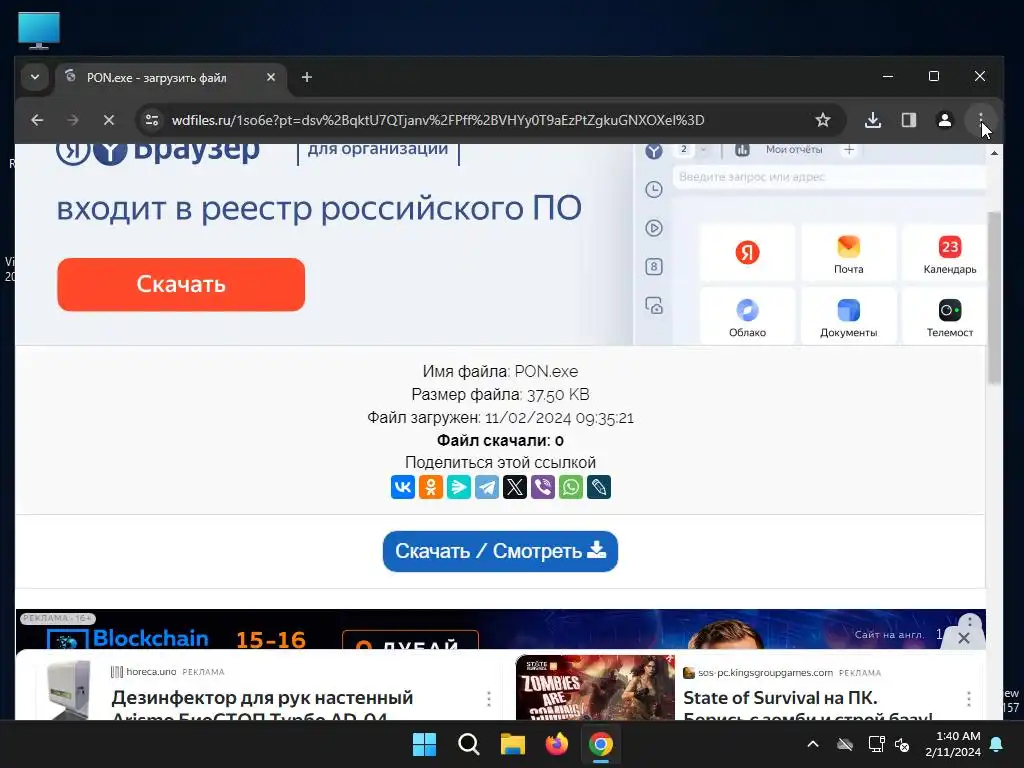1024x768 pixels.
Task: Share link via Telegram icon
Action: pos(487,487)
